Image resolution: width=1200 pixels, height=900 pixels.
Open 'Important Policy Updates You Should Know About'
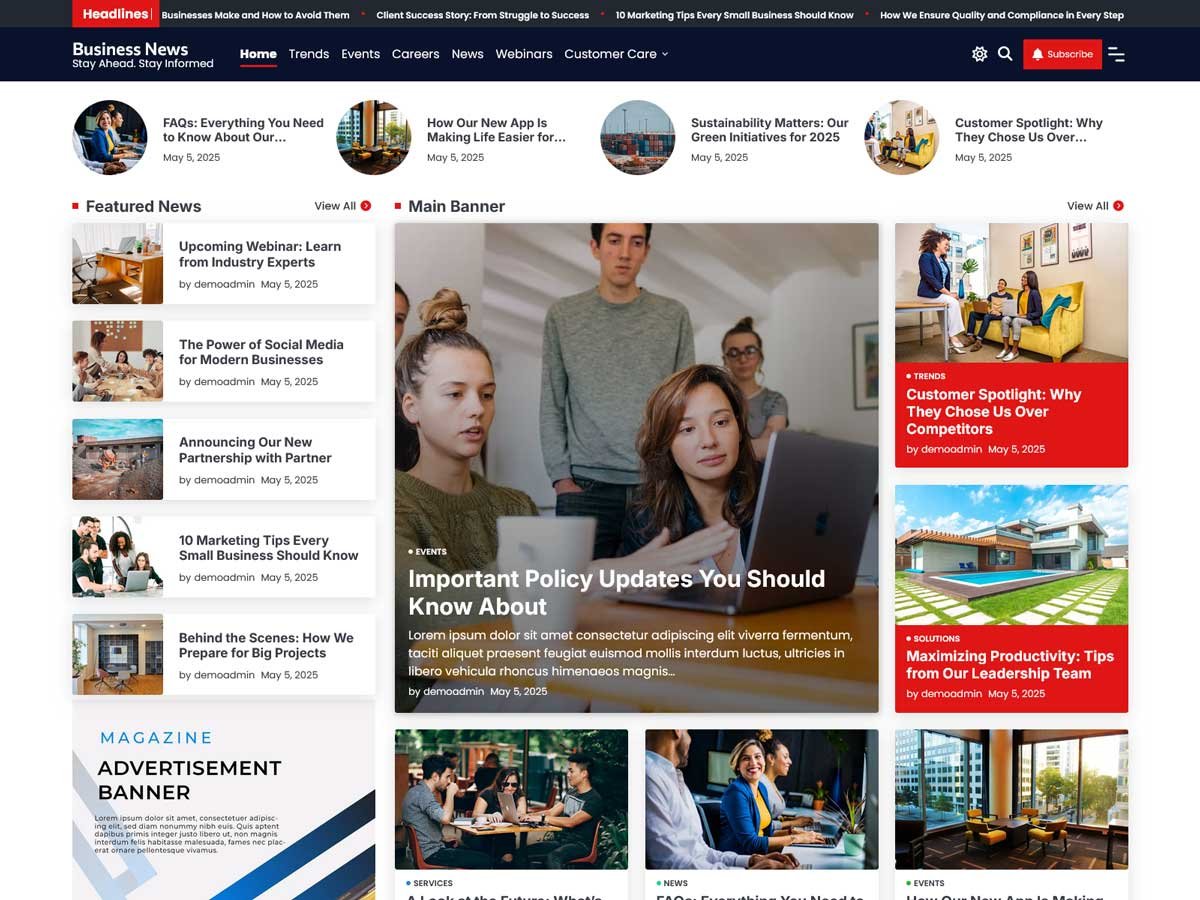(x=616, y=592)
